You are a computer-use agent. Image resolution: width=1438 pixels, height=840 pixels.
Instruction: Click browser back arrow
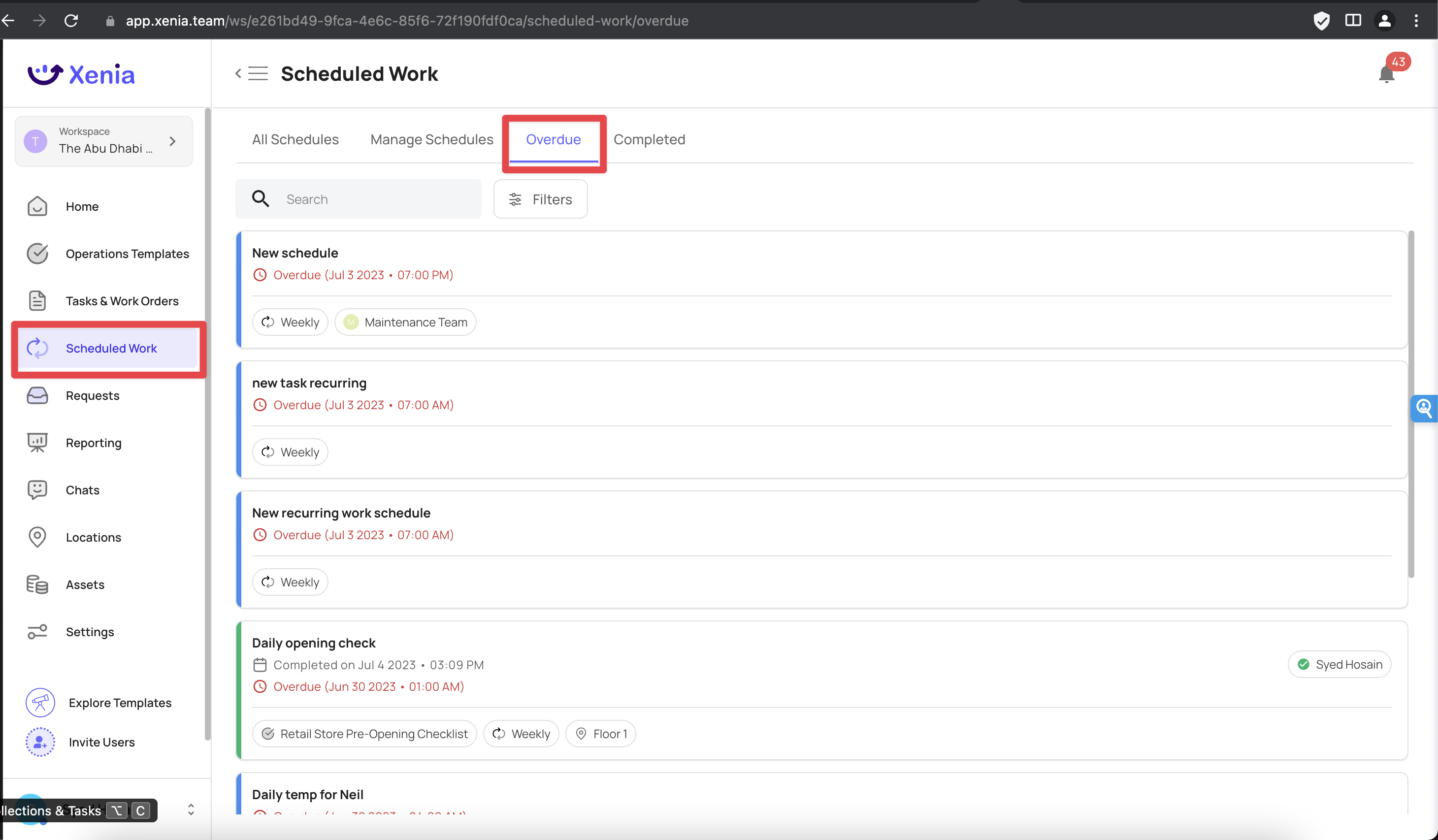8,21
